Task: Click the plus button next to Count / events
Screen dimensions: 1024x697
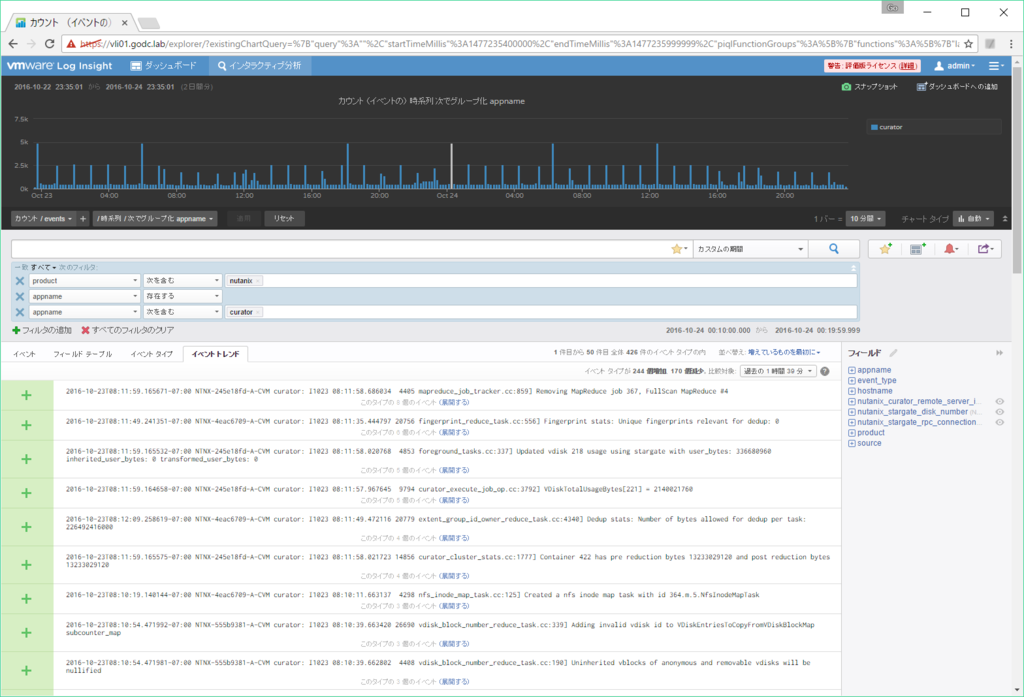Action: [83, 219]
